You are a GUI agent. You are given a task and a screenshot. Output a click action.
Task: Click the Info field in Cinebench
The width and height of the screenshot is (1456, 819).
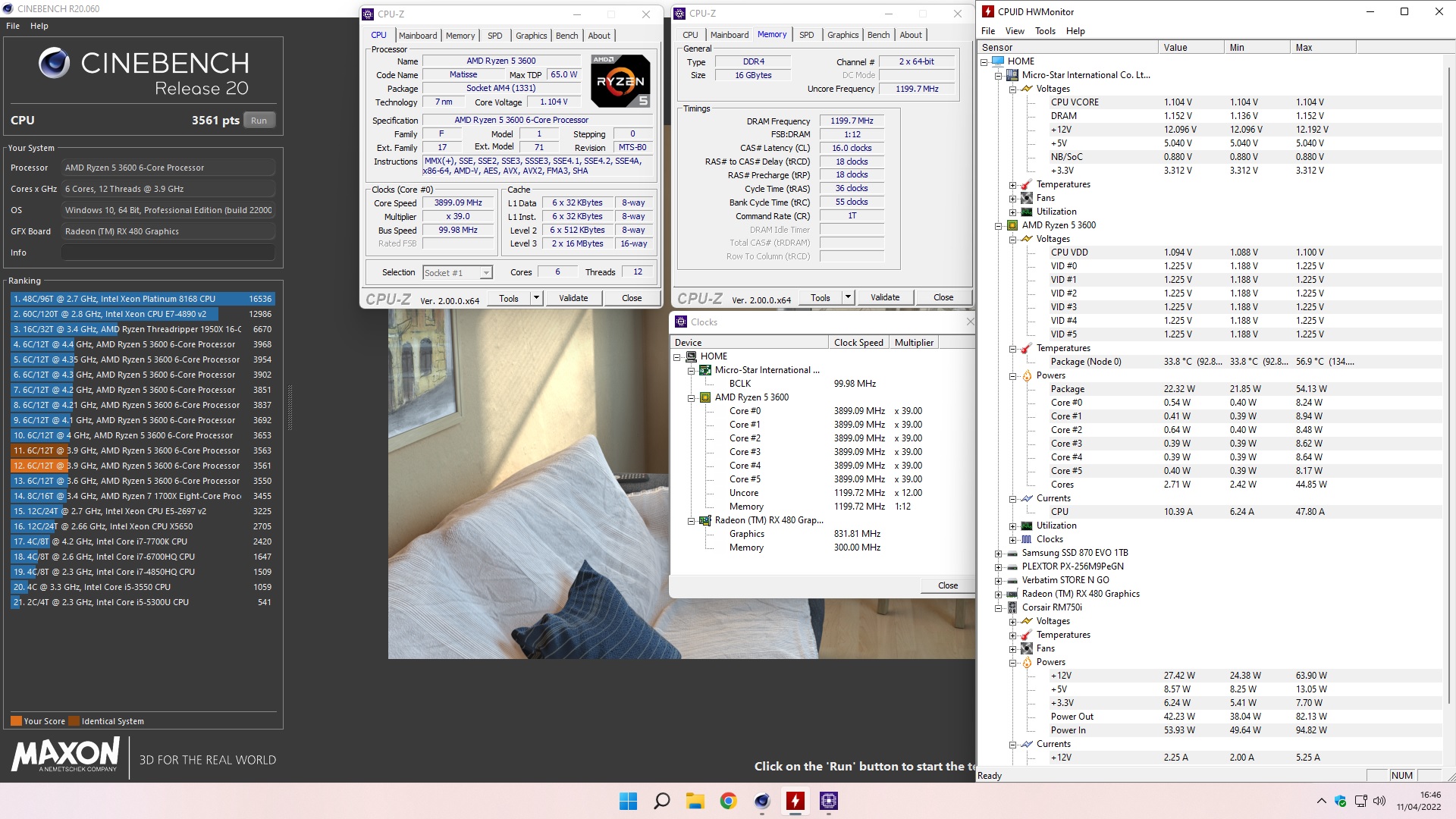(x=168, y=253)
